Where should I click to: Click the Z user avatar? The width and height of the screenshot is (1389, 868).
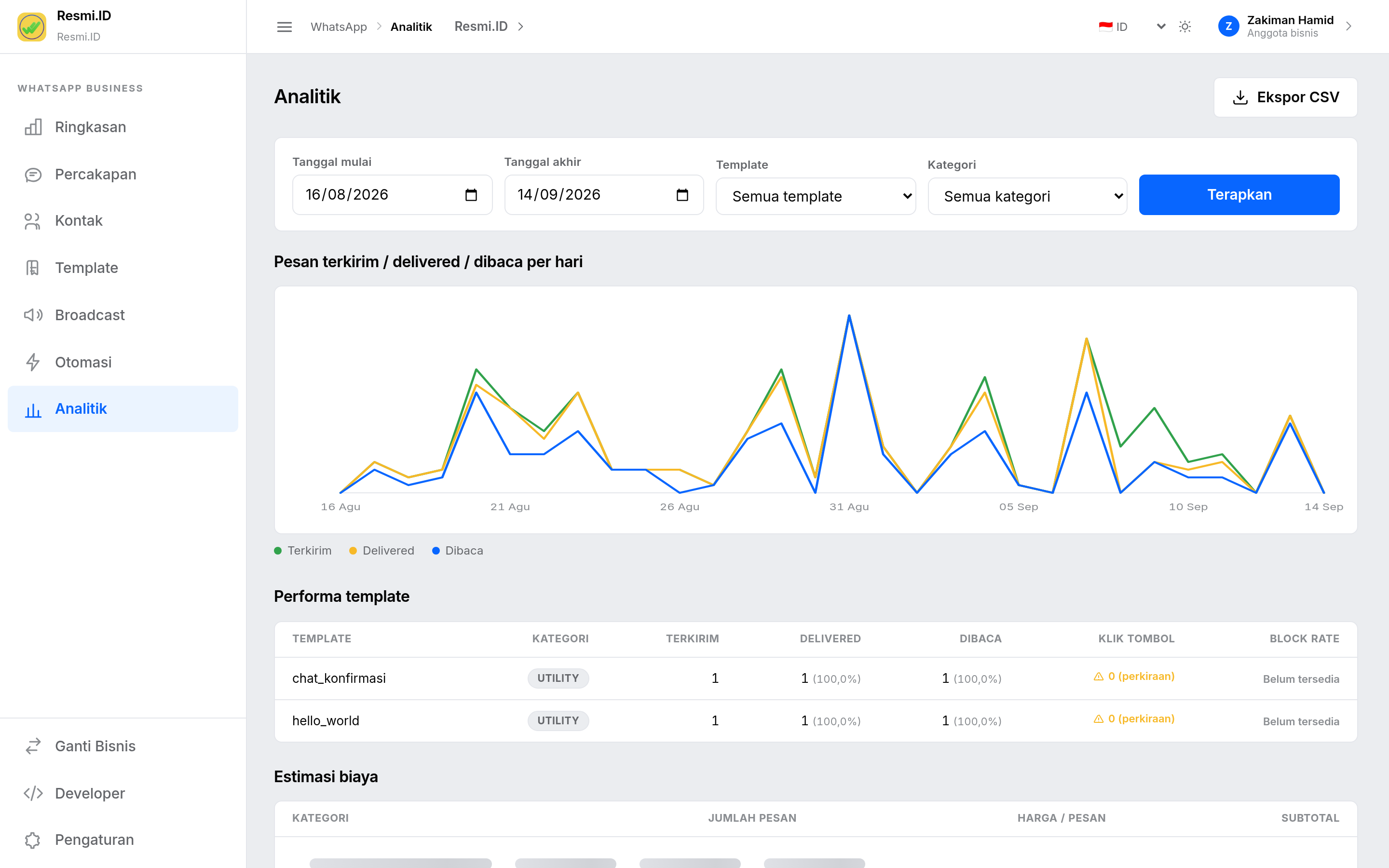[x=1229, y=27]
